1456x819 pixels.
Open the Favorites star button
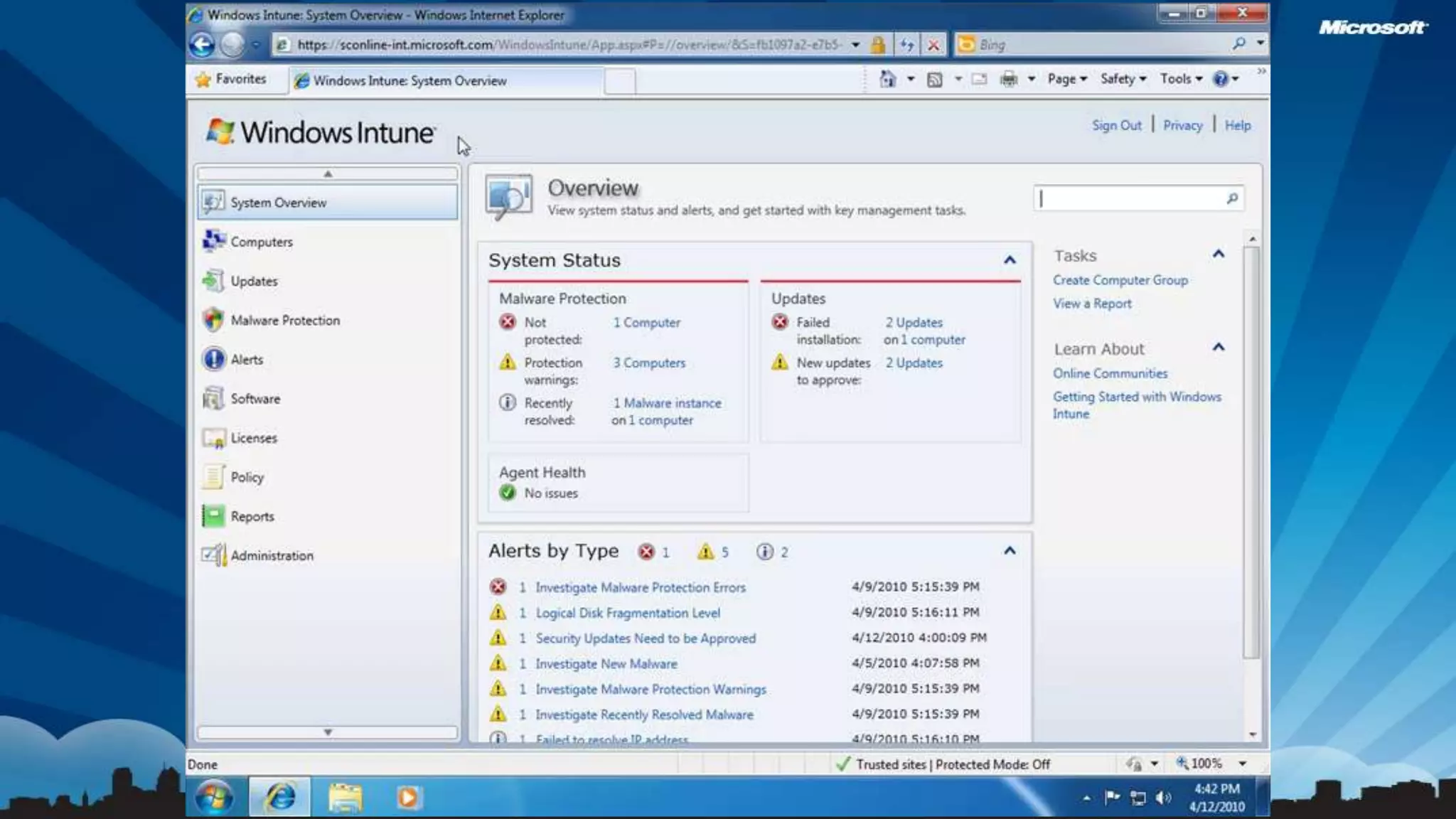point(230,79)
